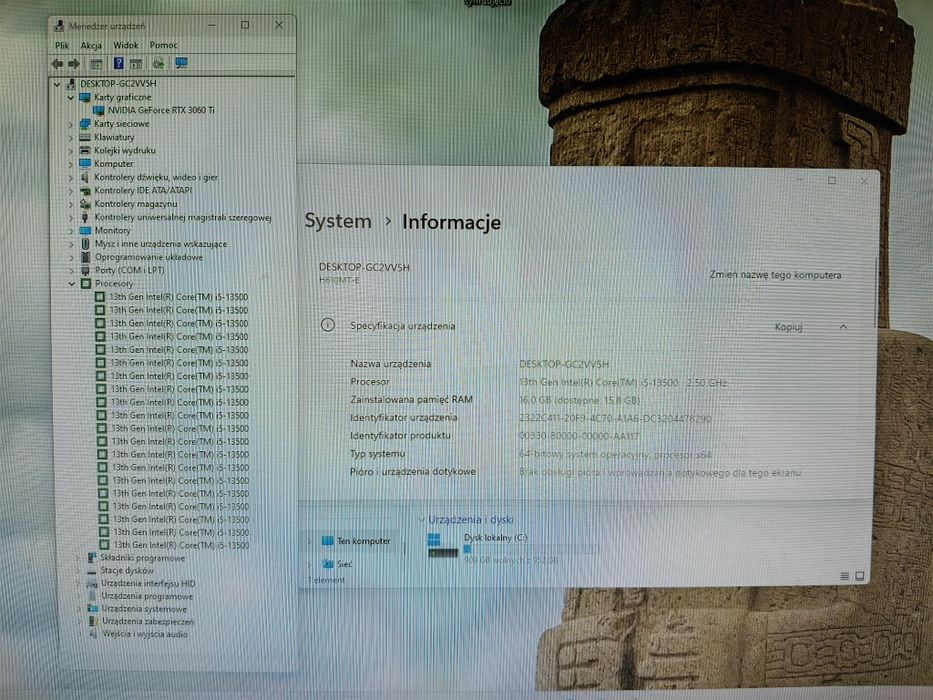This screenshot has height=700, width=933.
Task: Switch Explorer to large icons view
Action: [860, 576]
